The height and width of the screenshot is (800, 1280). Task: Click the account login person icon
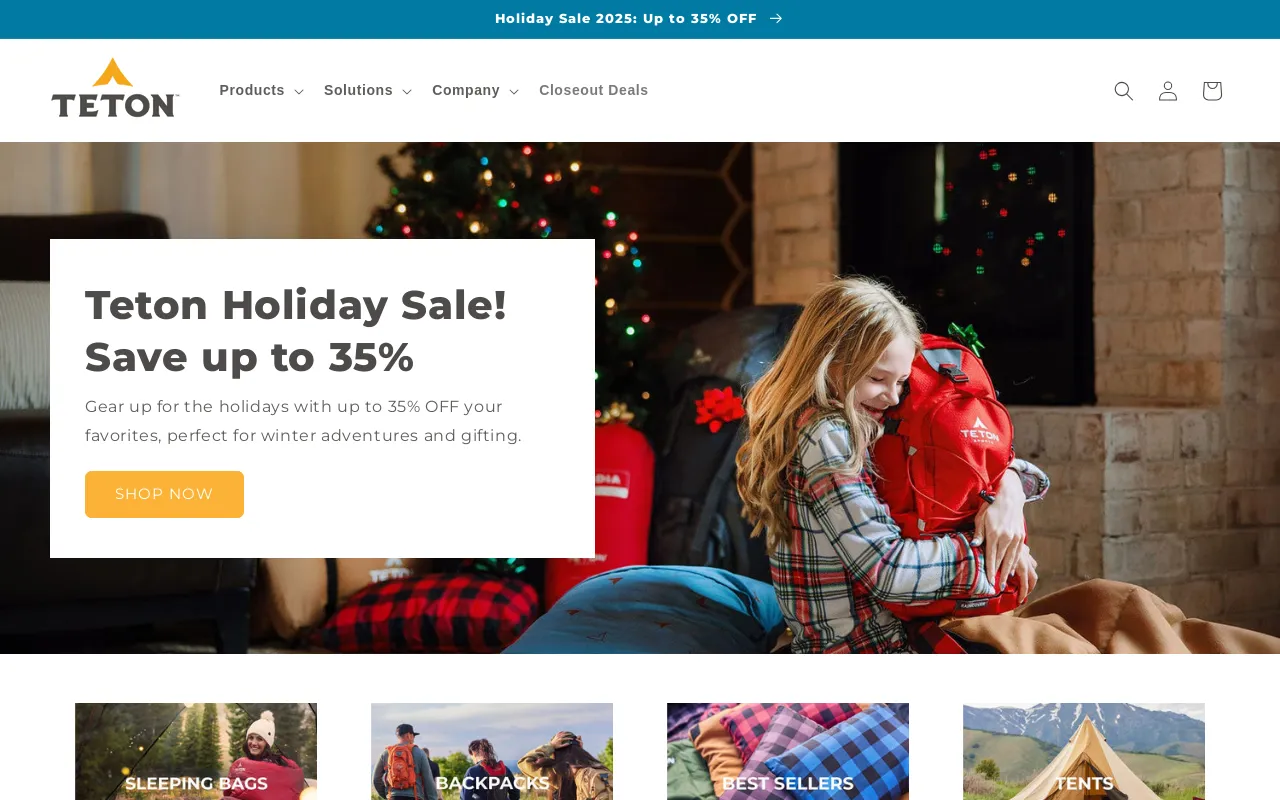click(1168, 91)
